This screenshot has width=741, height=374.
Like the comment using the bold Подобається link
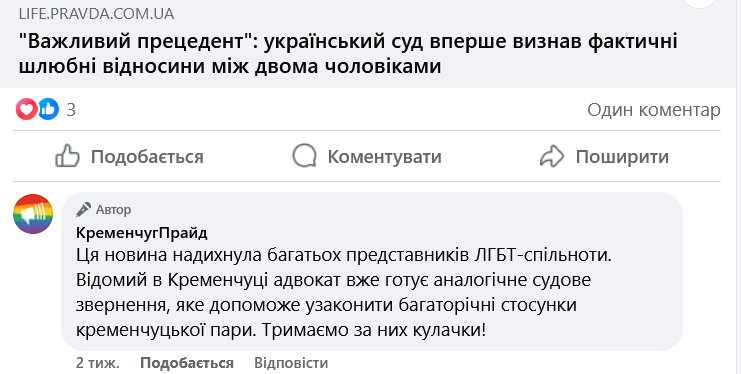coord(187,363)
